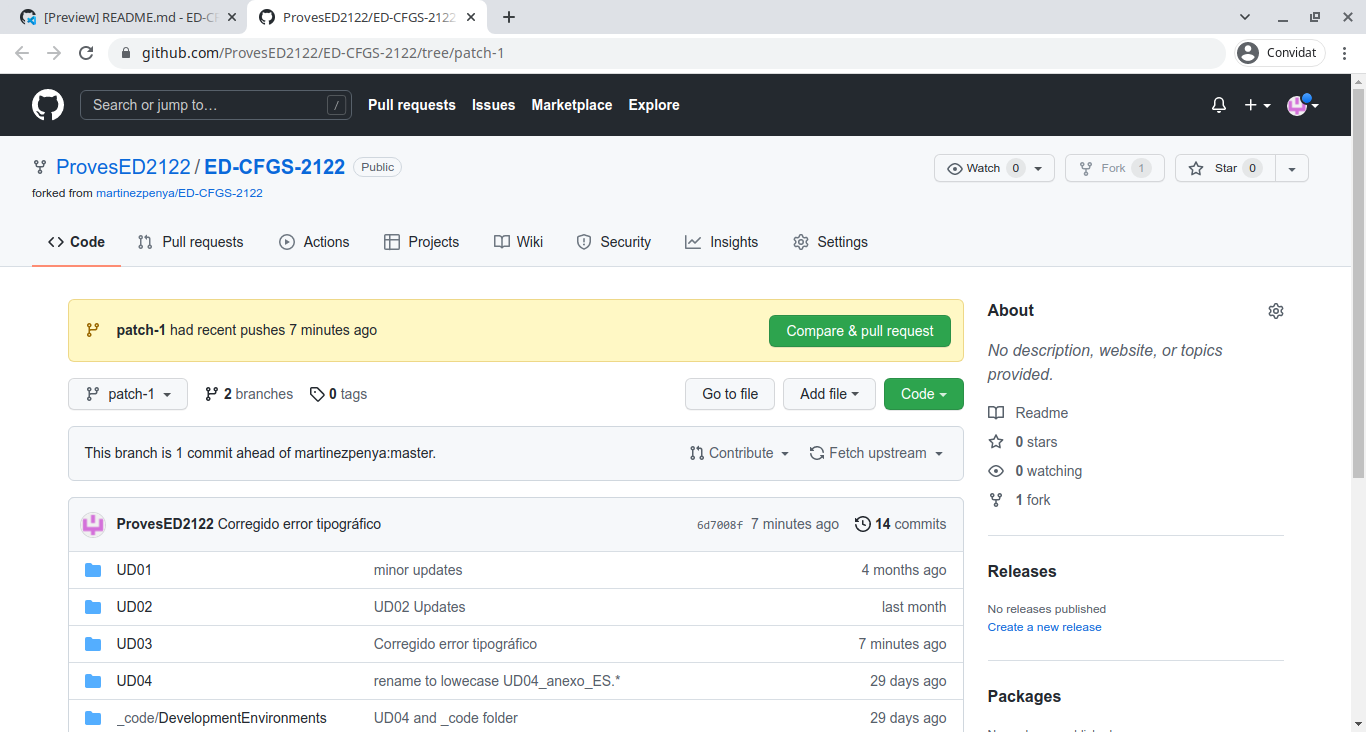
Task: Click the GitHub Octocat logo
Action: coord(48,105)
